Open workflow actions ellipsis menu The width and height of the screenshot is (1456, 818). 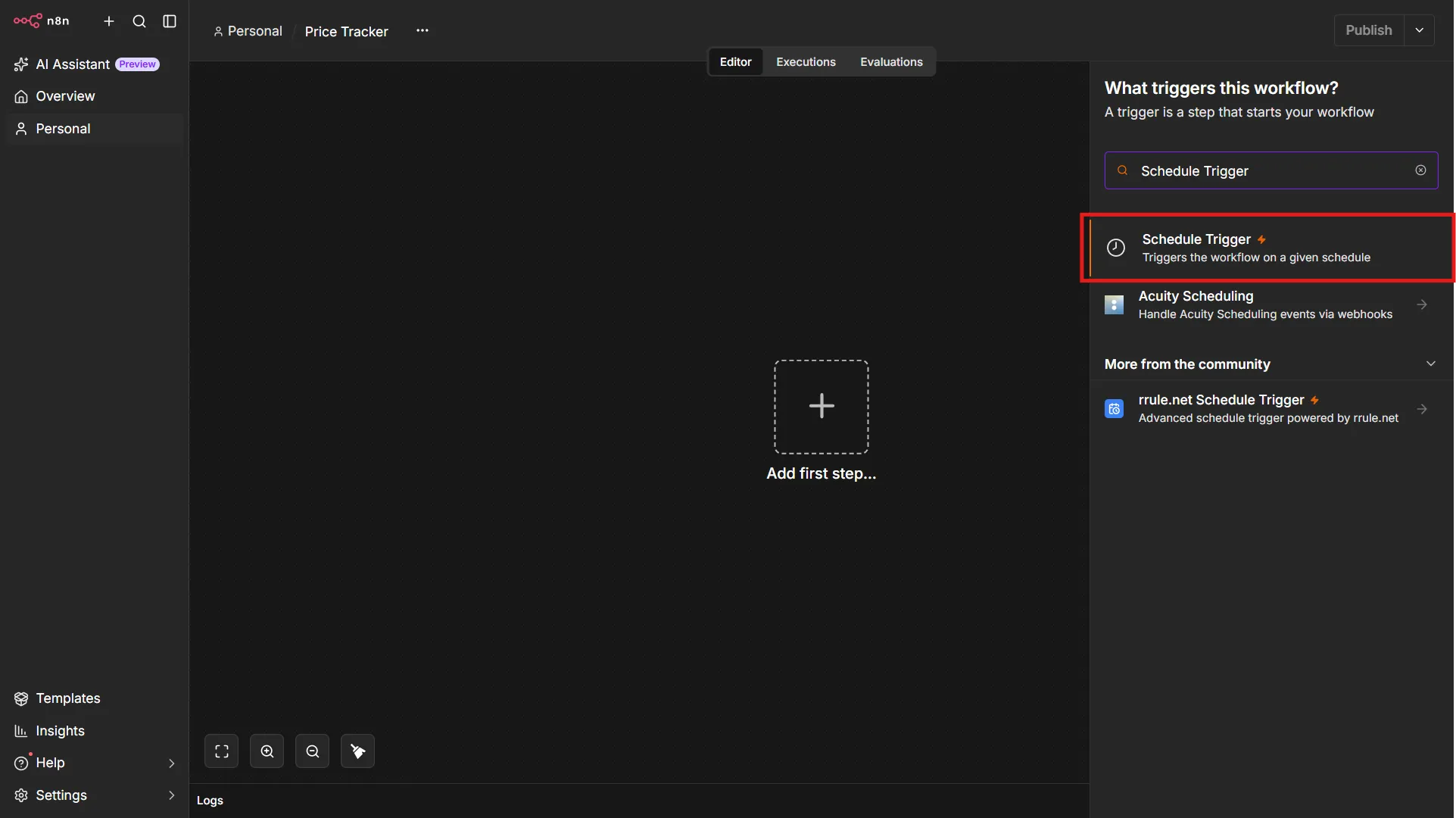[x=422, y=30]
